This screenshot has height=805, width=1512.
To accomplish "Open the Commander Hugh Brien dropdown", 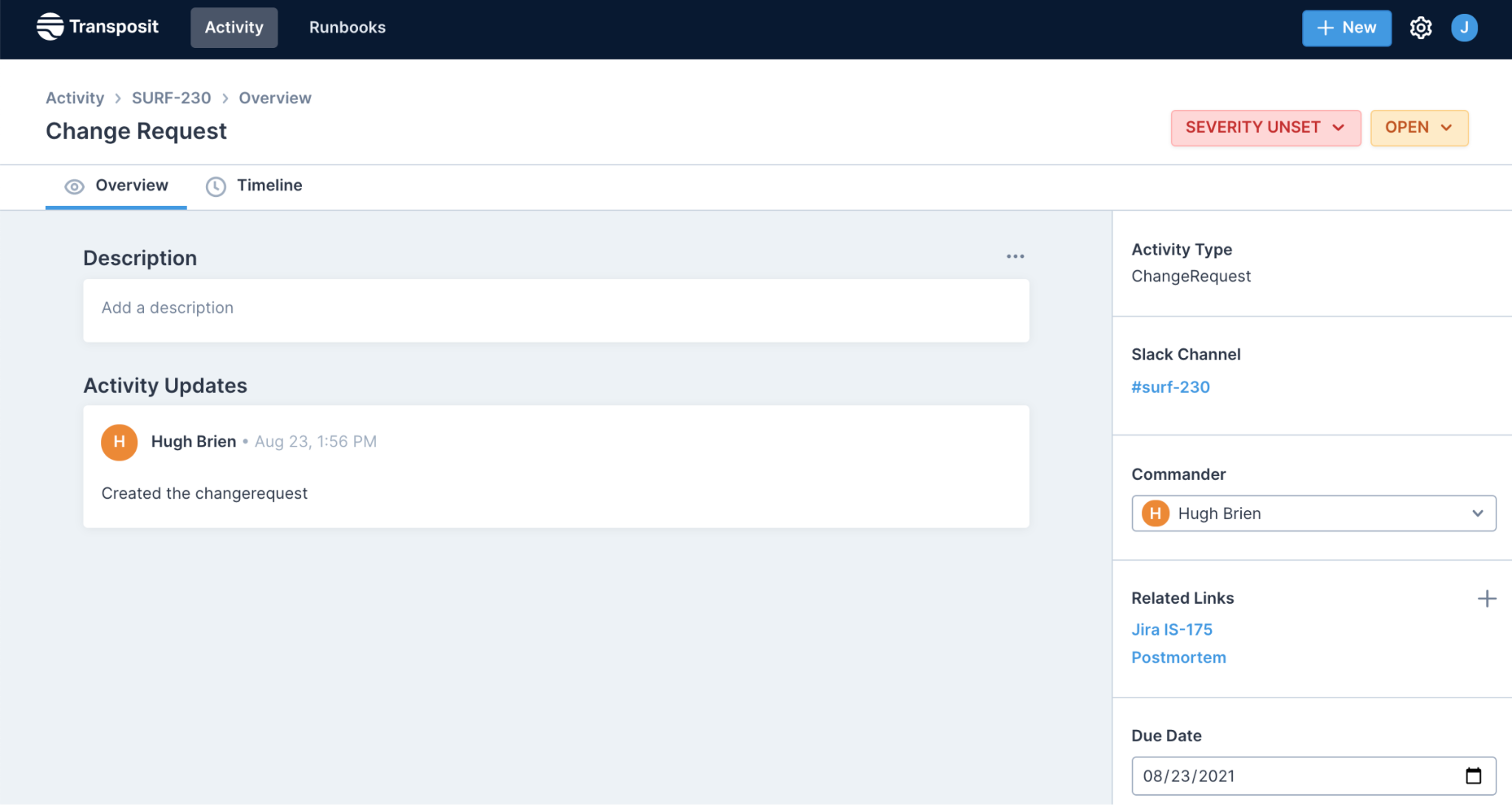I will (1313, 513).
